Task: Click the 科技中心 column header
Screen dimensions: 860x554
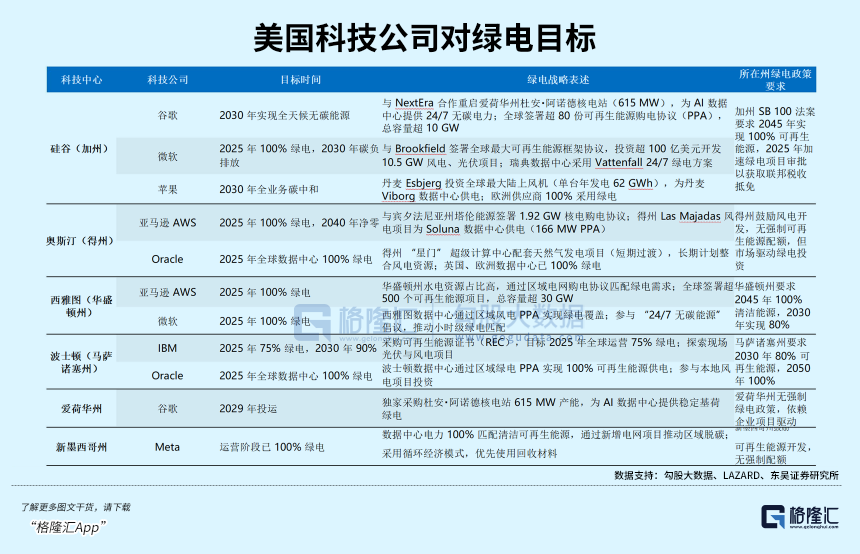Action: [x=82, y=80]
